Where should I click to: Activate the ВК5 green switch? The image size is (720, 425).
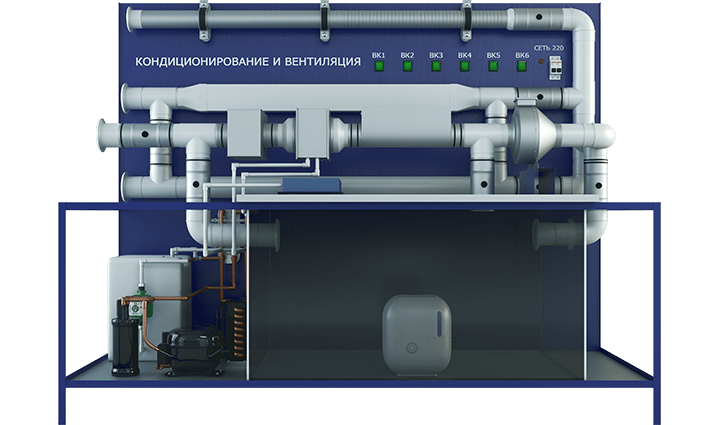(493, 67)
